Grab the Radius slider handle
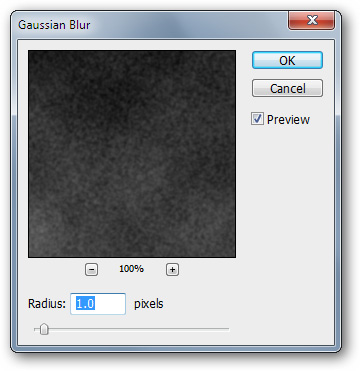 coord(44,330)
